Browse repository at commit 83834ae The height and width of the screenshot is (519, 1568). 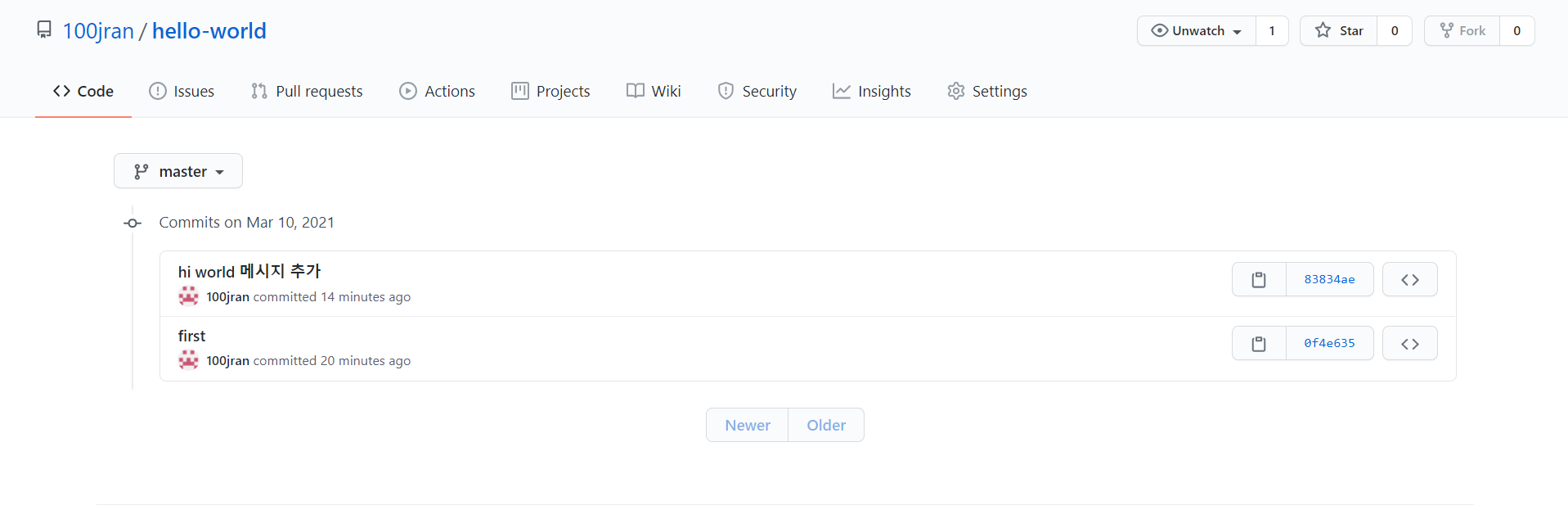1409,279
